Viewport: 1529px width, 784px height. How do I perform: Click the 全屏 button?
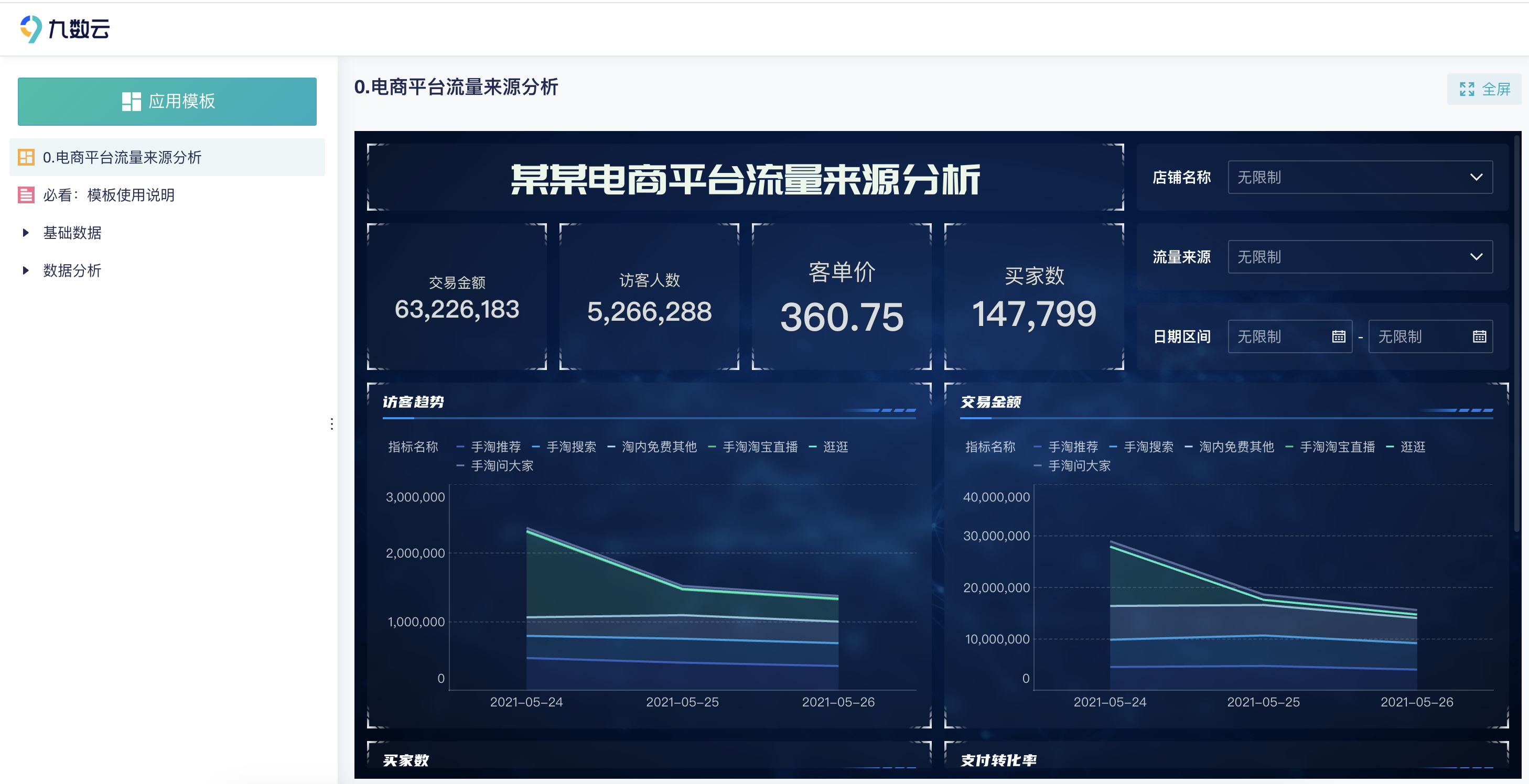click(x=1484, y=90)
